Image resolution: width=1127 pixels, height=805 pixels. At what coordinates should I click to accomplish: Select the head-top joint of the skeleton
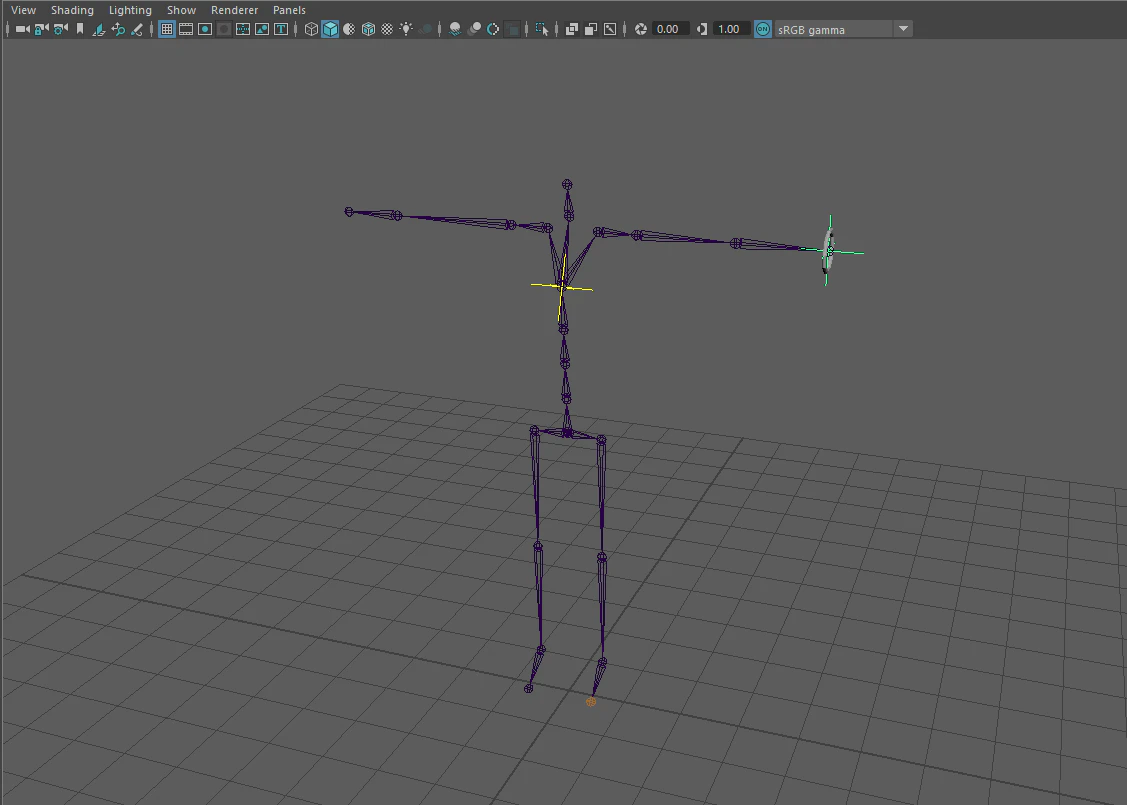pyautogui.click(x=567, y=185)
